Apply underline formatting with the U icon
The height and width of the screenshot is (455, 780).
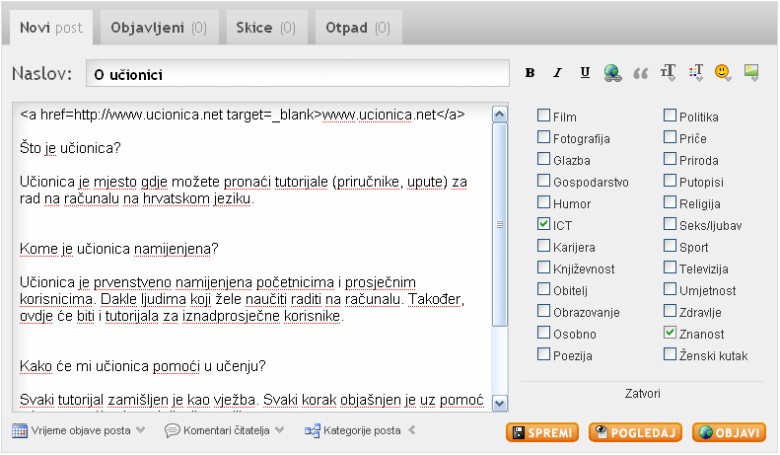[585, 73]
